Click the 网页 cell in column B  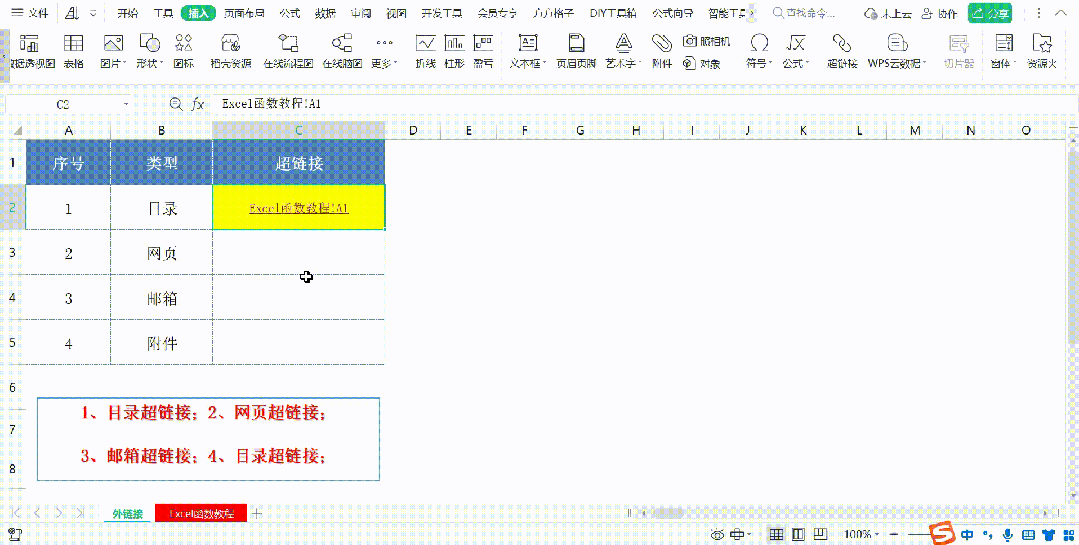pyautogui.click(x=162, y=253)
